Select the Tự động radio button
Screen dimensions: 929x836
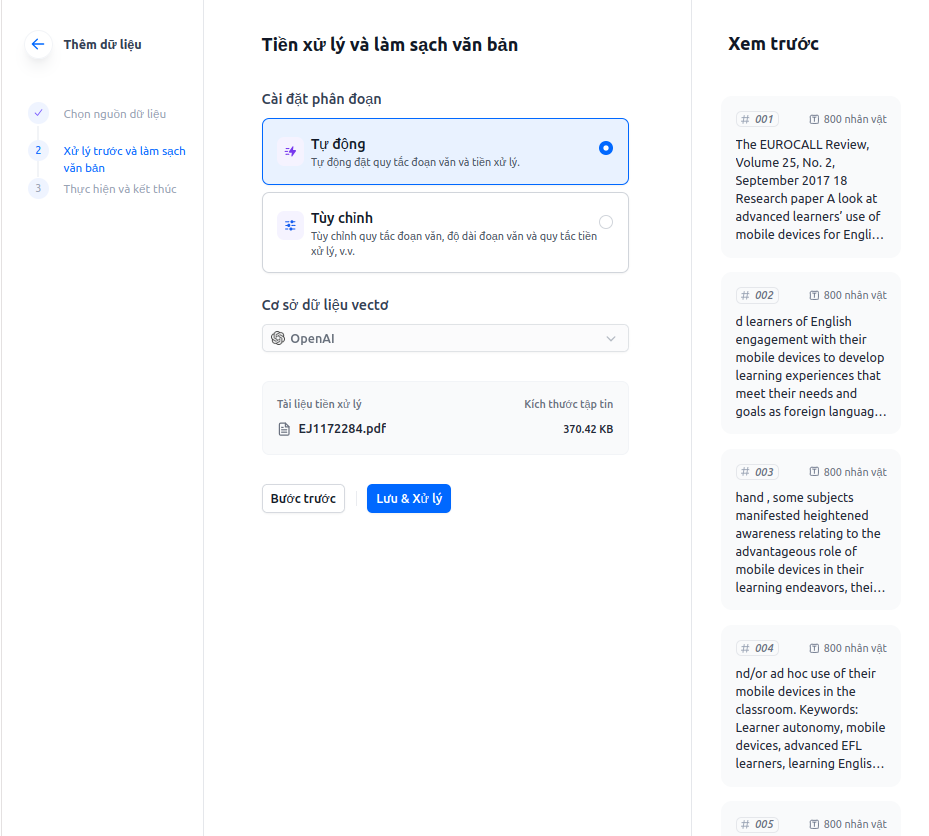tap(605, 148)
